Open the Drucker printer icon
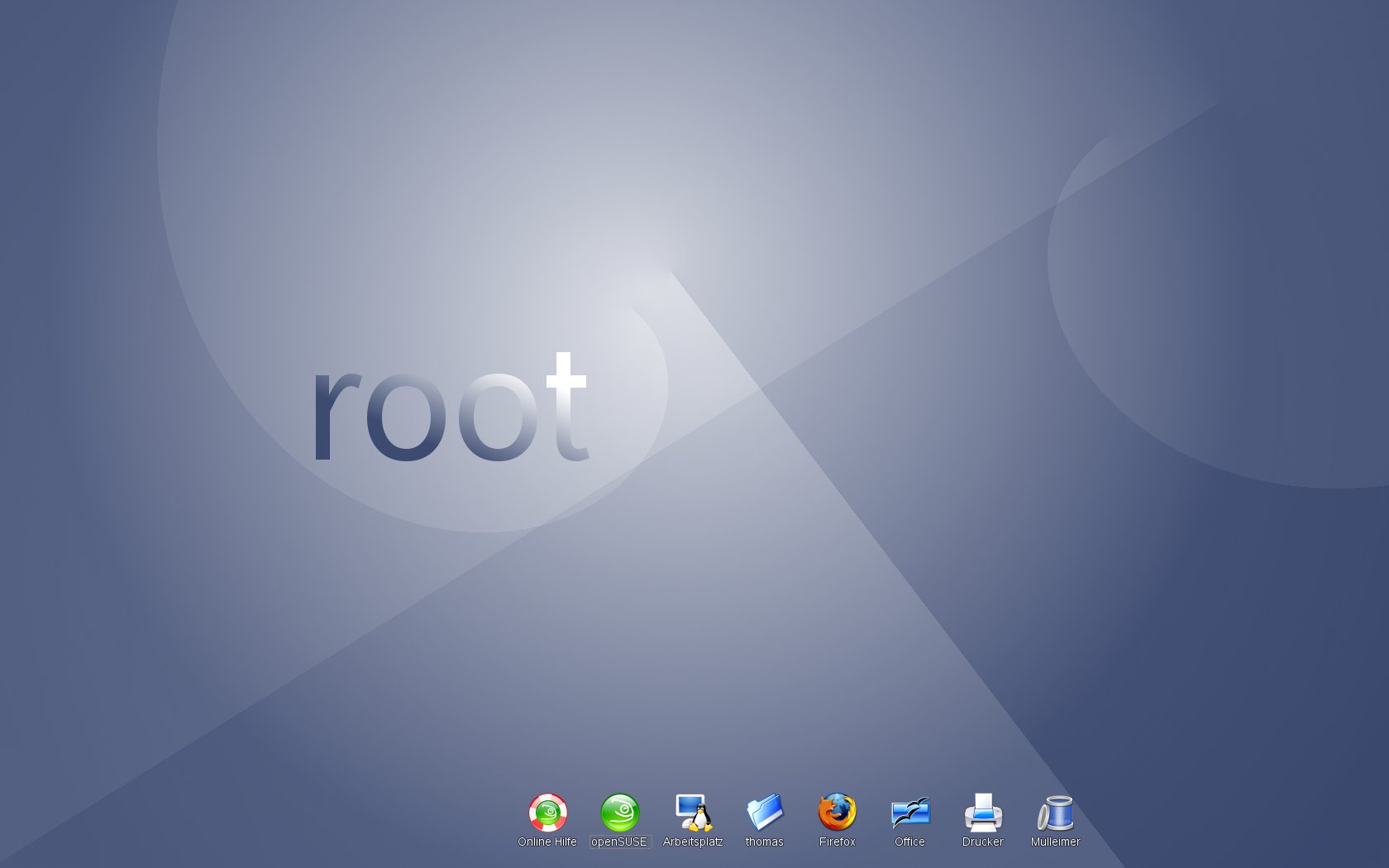The width and height of the screenshot is (1389, 868). coord(983,813)
